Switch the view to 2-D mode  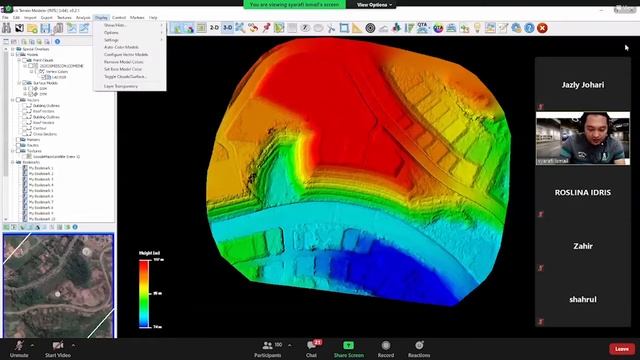[x=214, y=28]
